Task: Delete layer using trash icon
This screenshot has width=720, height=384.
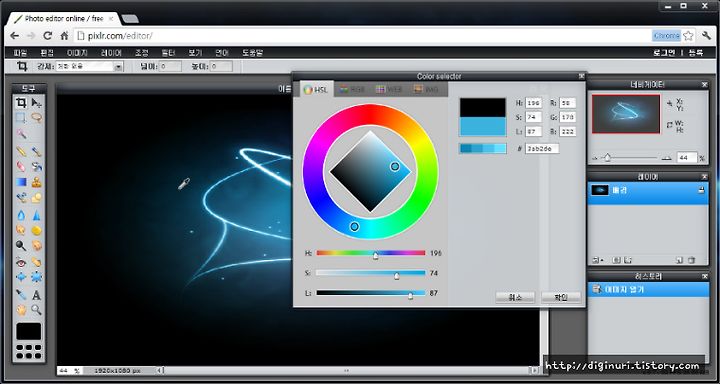Action: click(x=692, y=260)
